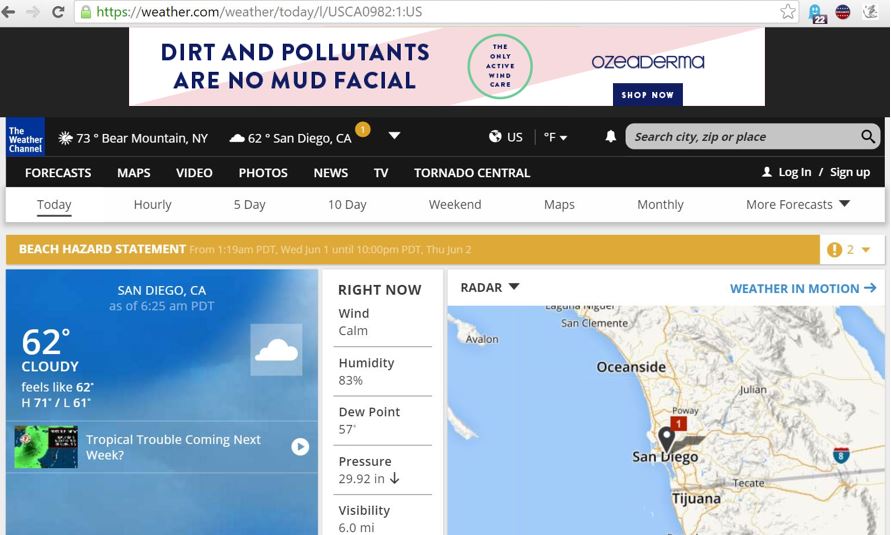Click the search magnifier icon
Image resolution: width=891 pixels, height=535 pixels.
(868, 136)
